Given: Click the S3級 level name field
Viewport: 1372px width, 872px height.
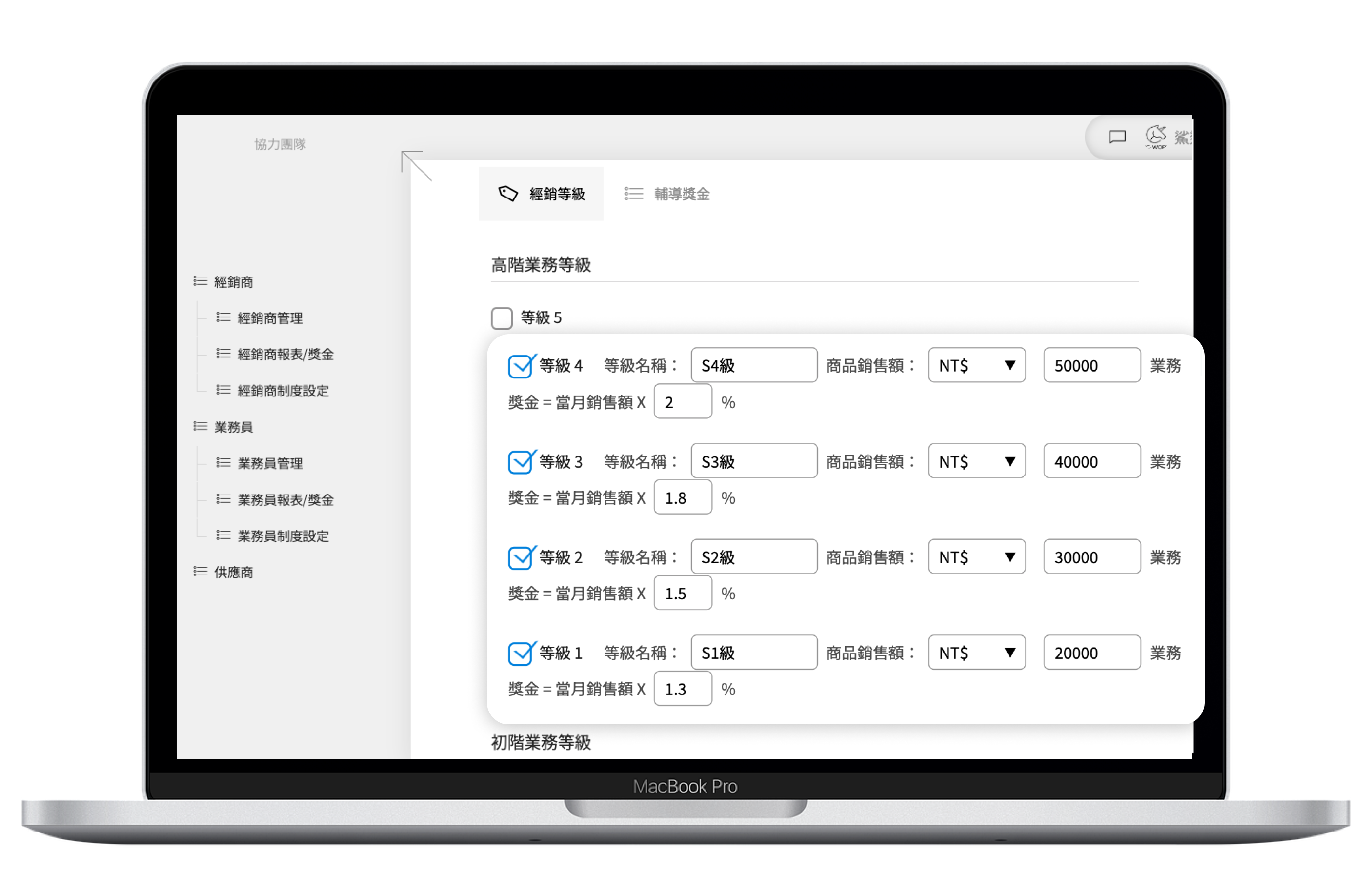Looking at the screenshot, I should [753, 461].
